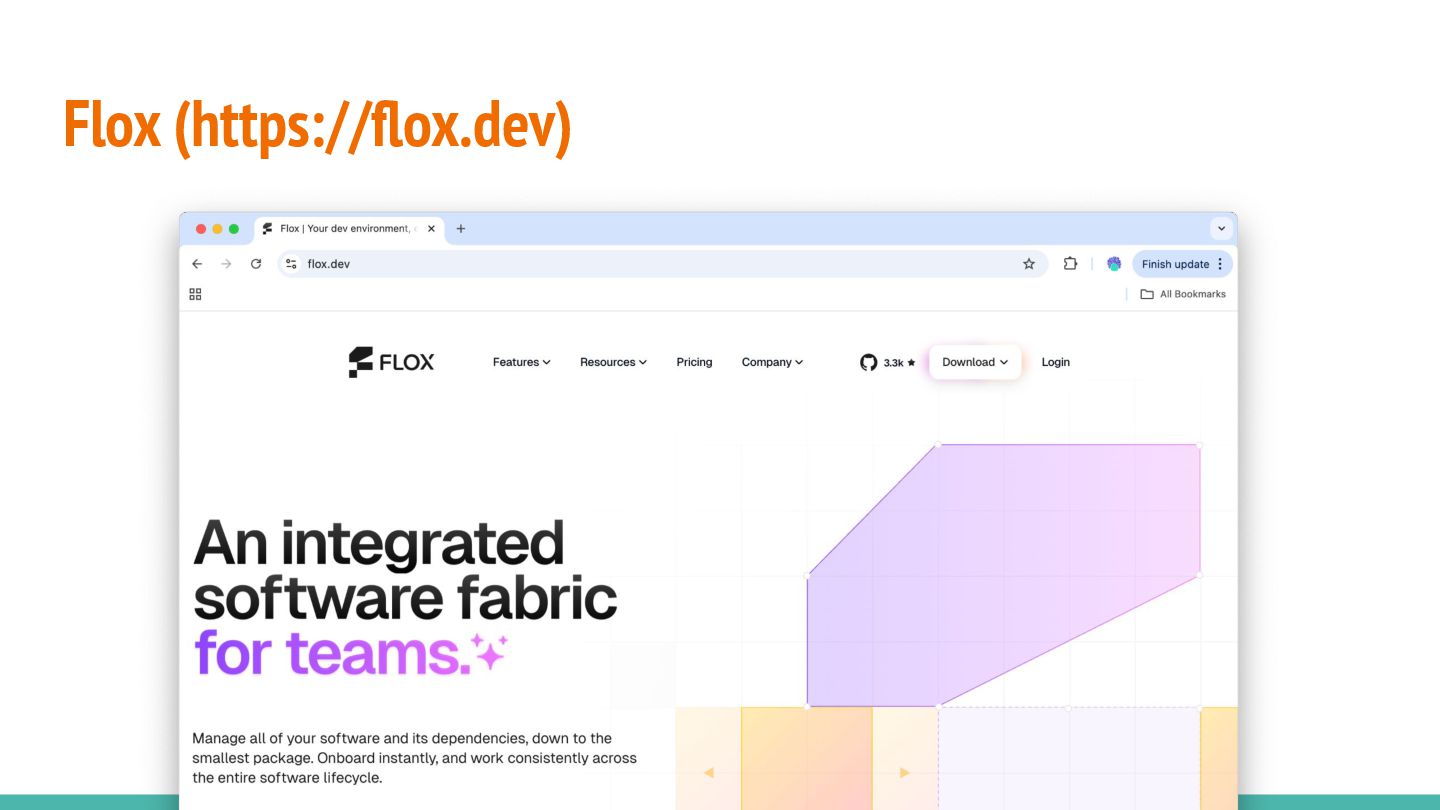Click the Flox logo in the site header
This screenshot has height=810, width=1440.
(x=391, y=362)
